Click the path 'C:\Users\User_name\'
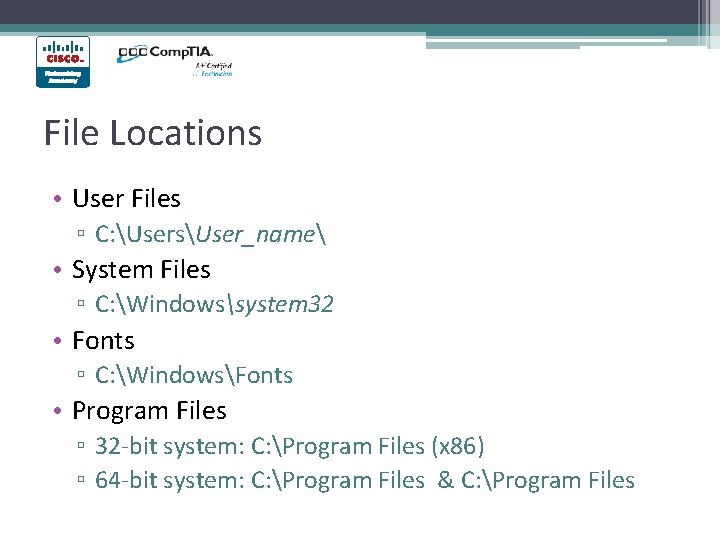The width and height of the screenshot is (720, 540). pos(210,234)
